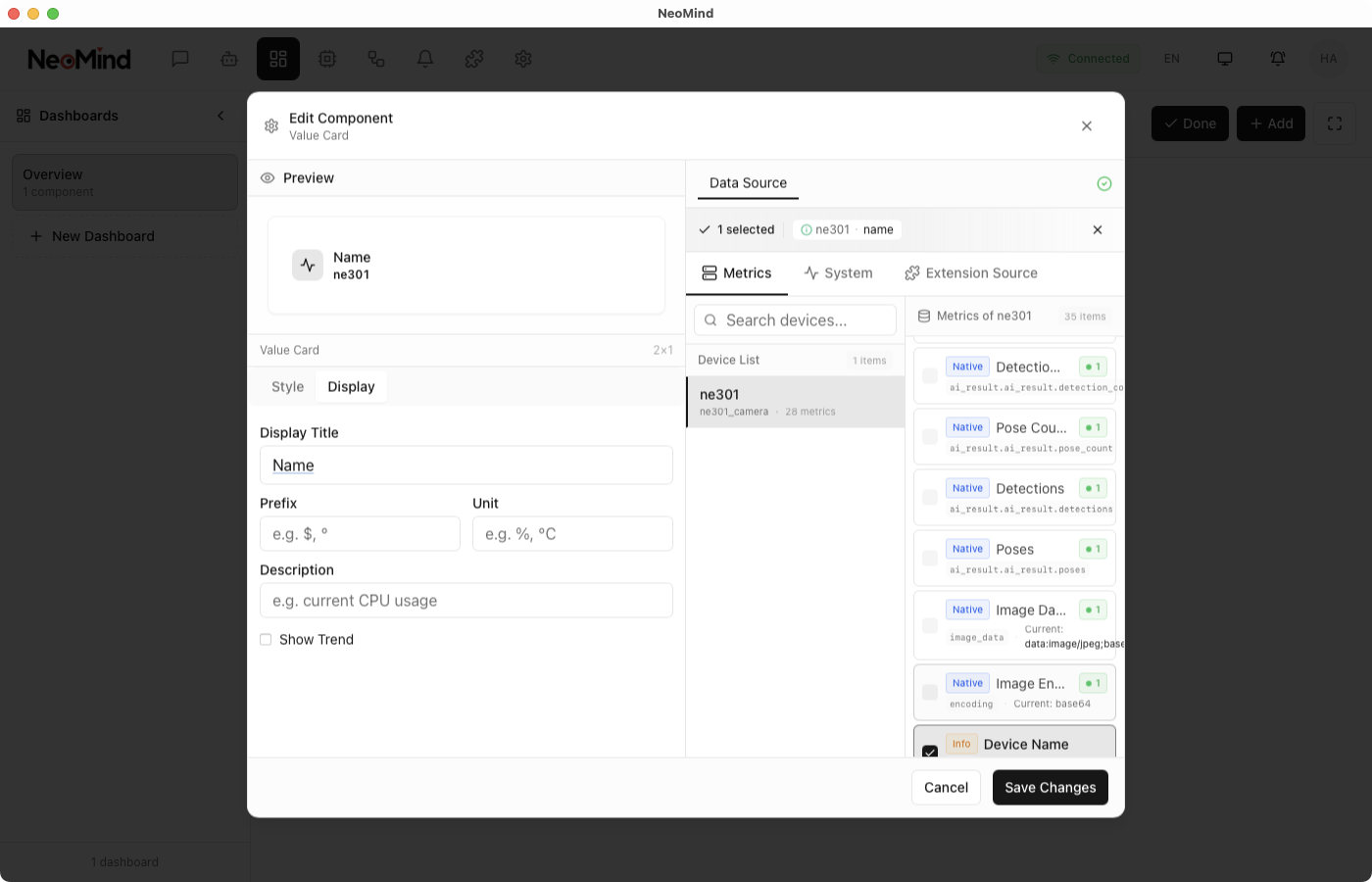
Task: Check the Image Encoding metric checkbox
Action: 930,692
